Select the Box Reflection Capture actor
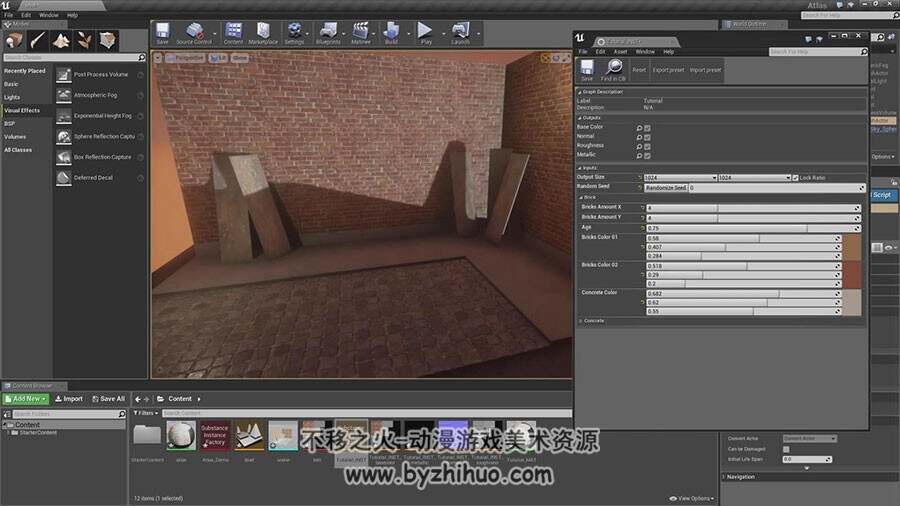Screen dimensions: 900x506 [x=102, y=157]
